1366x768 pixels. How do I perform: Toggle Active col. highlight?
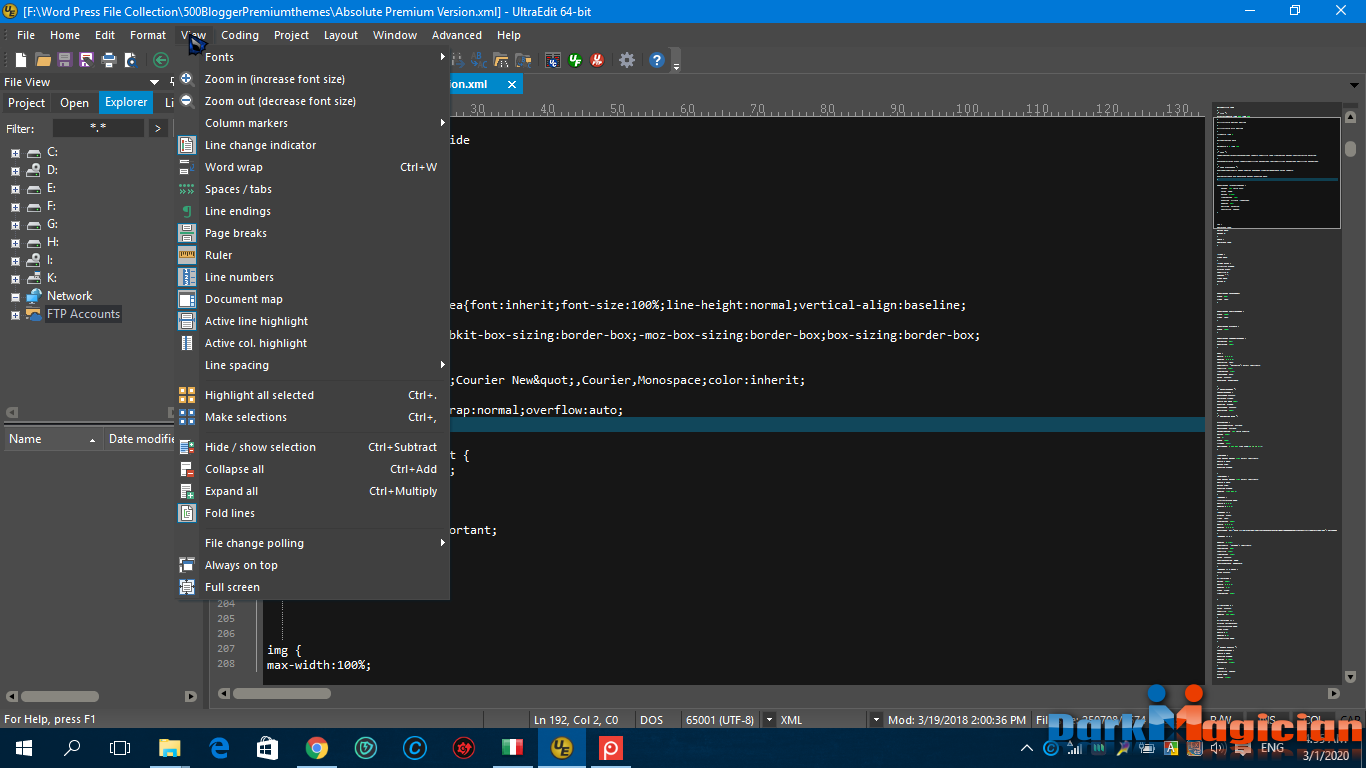click(312, 343)
